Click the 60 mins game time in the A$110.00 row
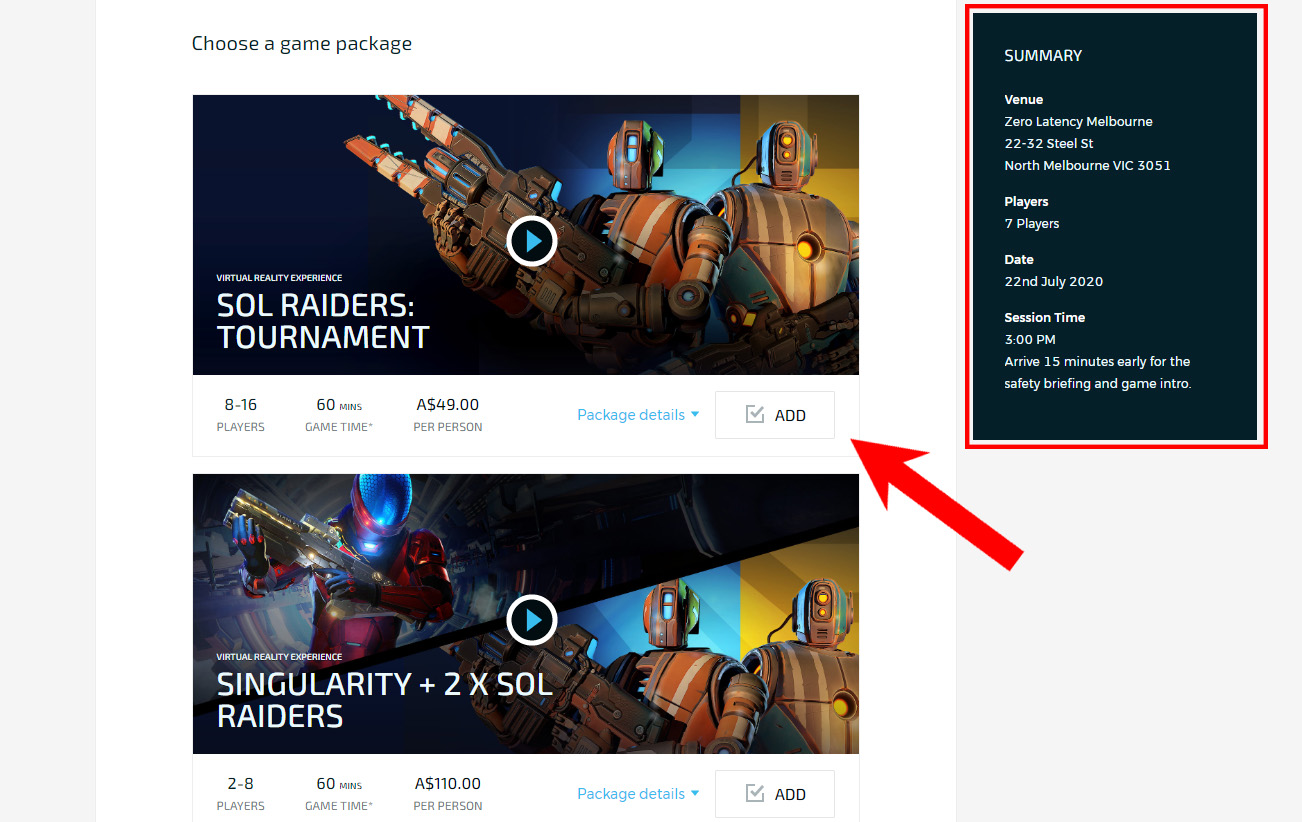This screenshot has height=822, width=1302. coord(339,784)
